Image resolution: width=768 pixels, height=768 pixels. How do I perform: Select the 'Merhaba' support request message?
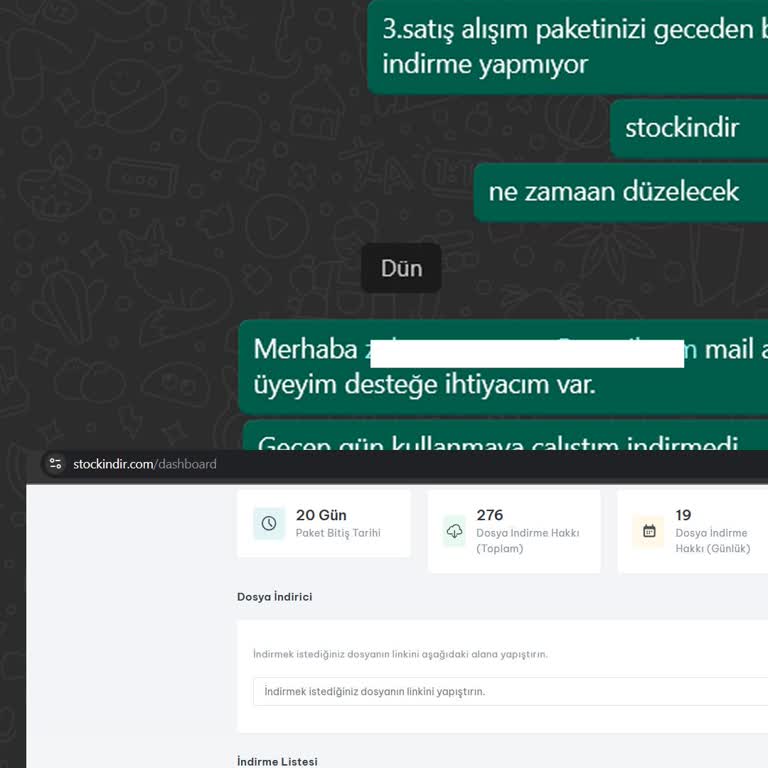[x=503, y=367]
